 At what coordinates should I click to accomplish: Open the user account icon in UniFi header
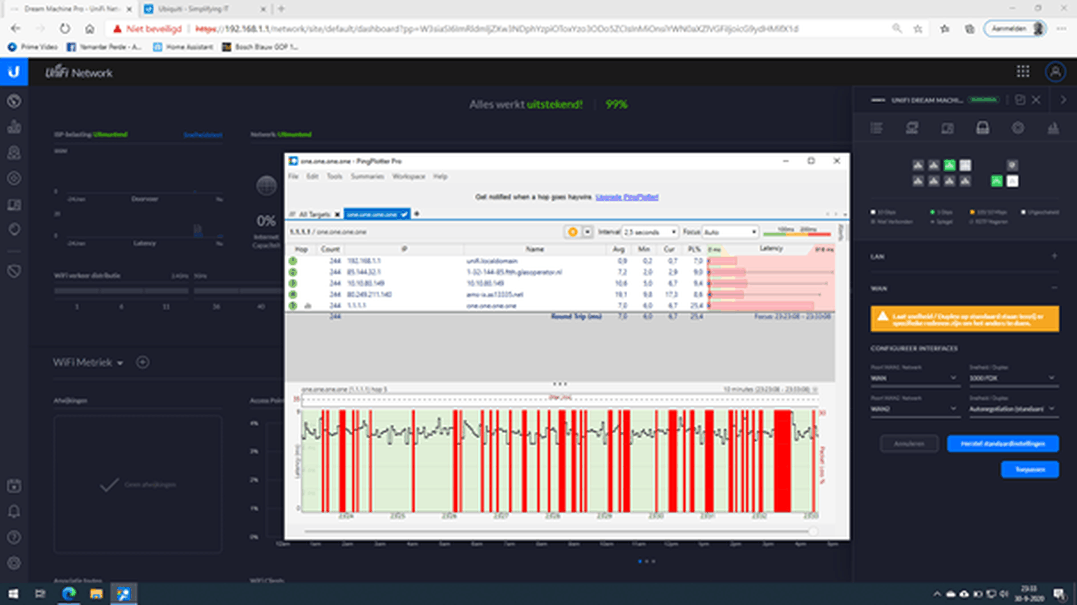coord(1055,71)
